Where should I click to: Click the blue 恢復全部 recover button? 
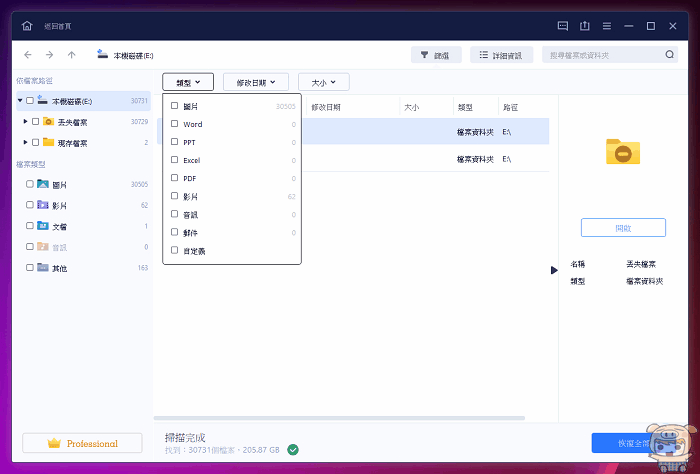click(x=634, y=443)
